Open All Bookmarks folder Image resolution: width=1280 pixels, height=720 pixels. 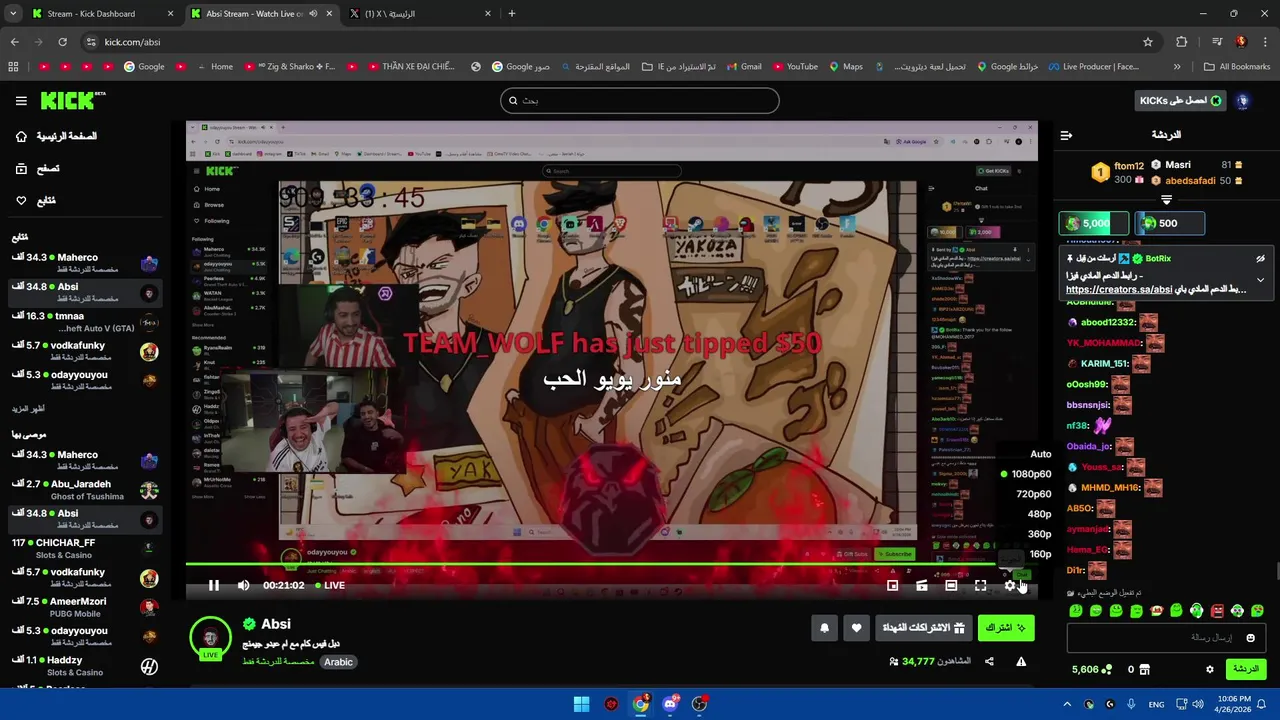(1238, 67)
